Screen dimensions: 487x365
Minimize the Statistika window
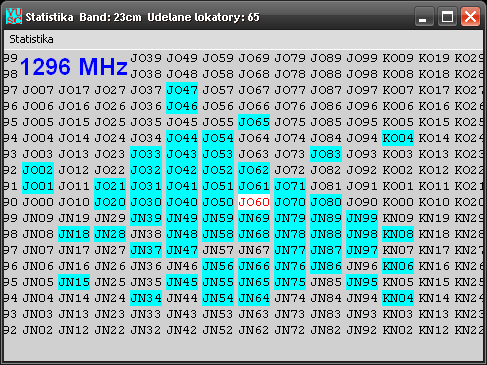[424, 16]
